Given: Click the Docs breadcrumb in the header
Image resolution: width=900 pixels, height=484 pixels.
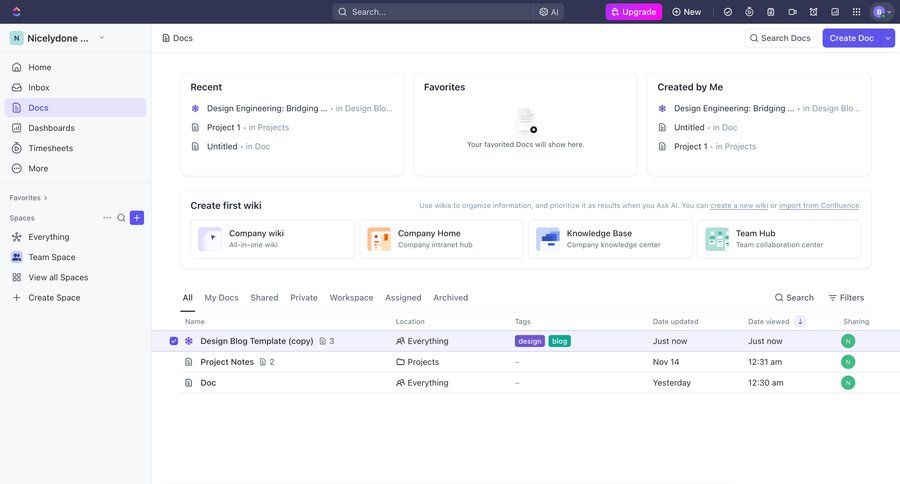Looking at the screenshot, I should (x=177, y=38).
